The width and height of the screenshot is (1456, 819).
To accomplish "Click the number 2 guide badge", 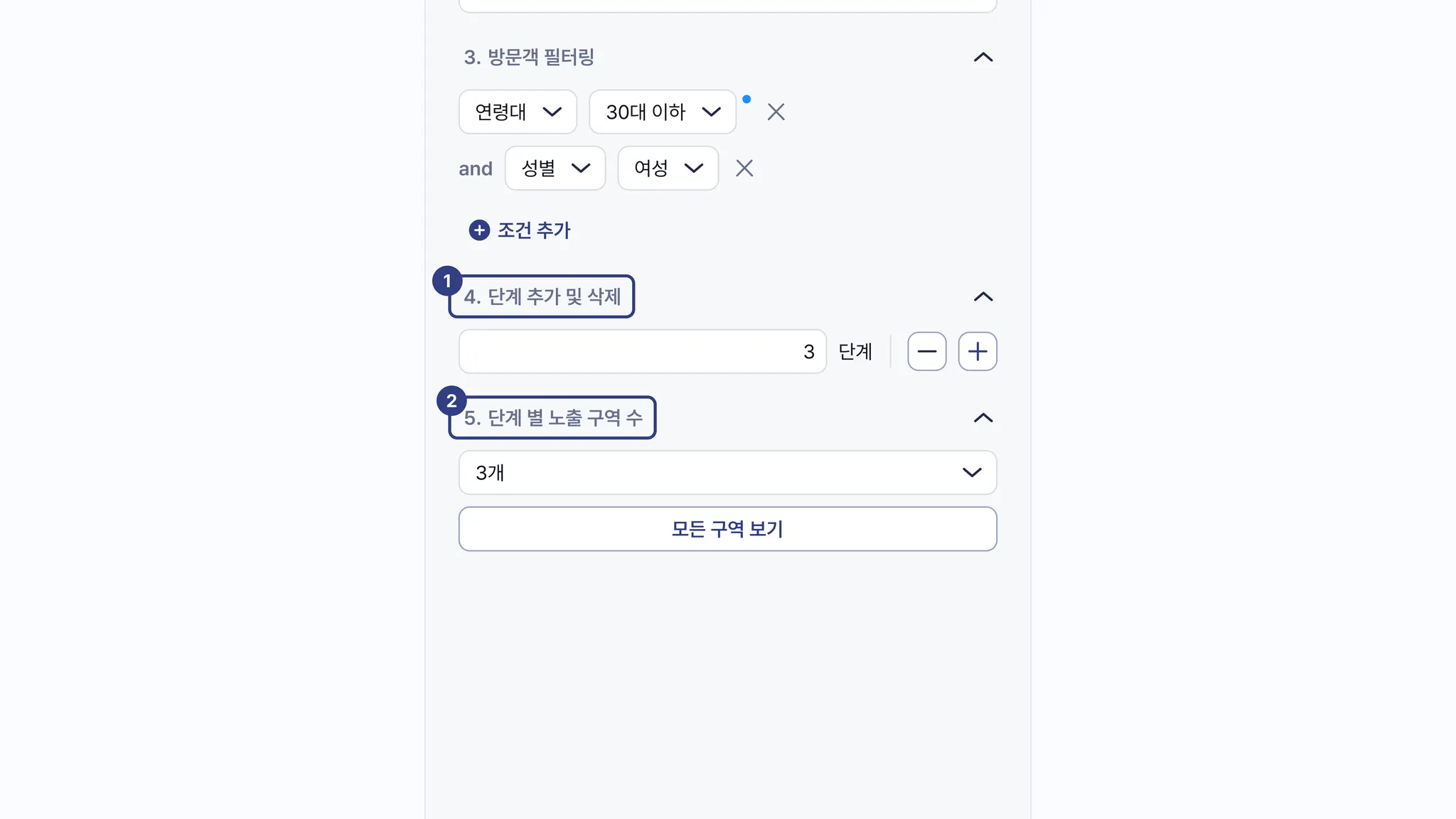I will [x=451, y=401].
